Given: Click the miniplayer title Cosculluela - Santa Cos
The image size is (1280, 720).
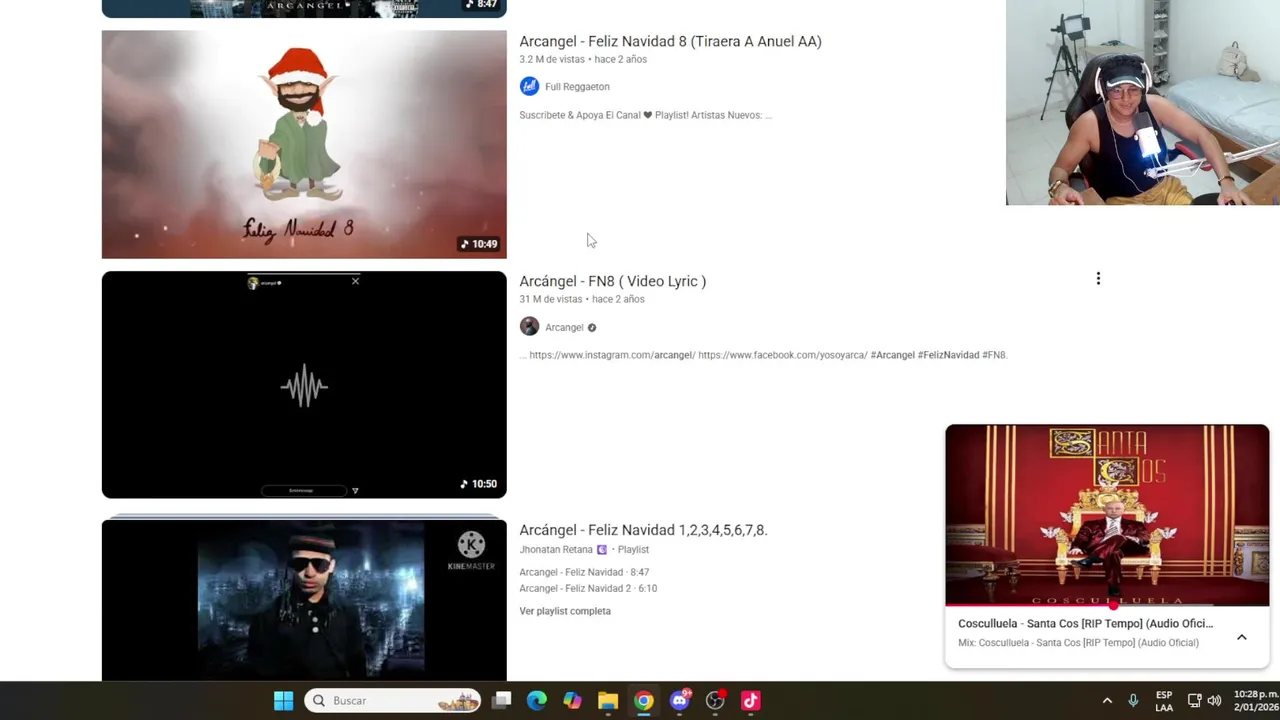Looking at the screenshot, I should coord(1085,623).
